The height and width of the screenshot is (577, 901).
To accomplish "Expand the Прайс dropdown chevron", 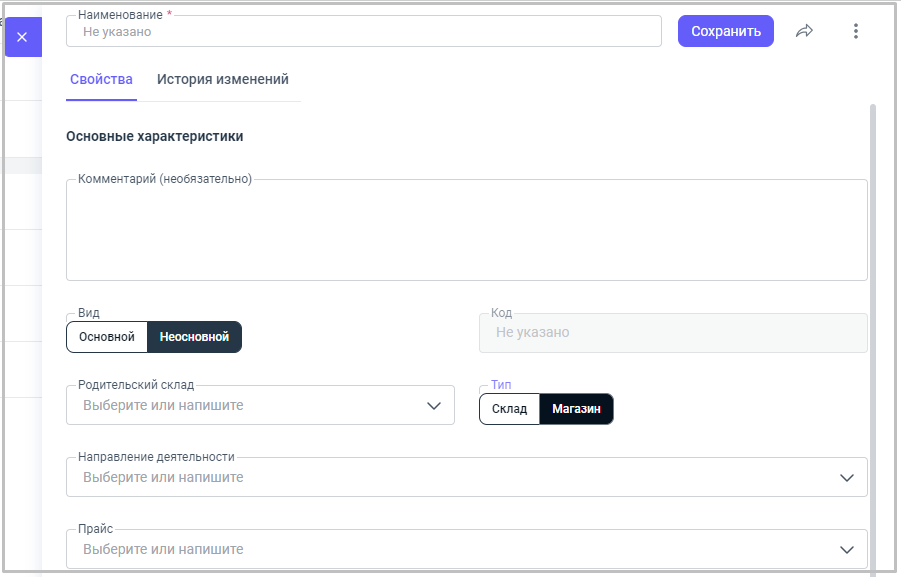I will [x=847, y=550].
